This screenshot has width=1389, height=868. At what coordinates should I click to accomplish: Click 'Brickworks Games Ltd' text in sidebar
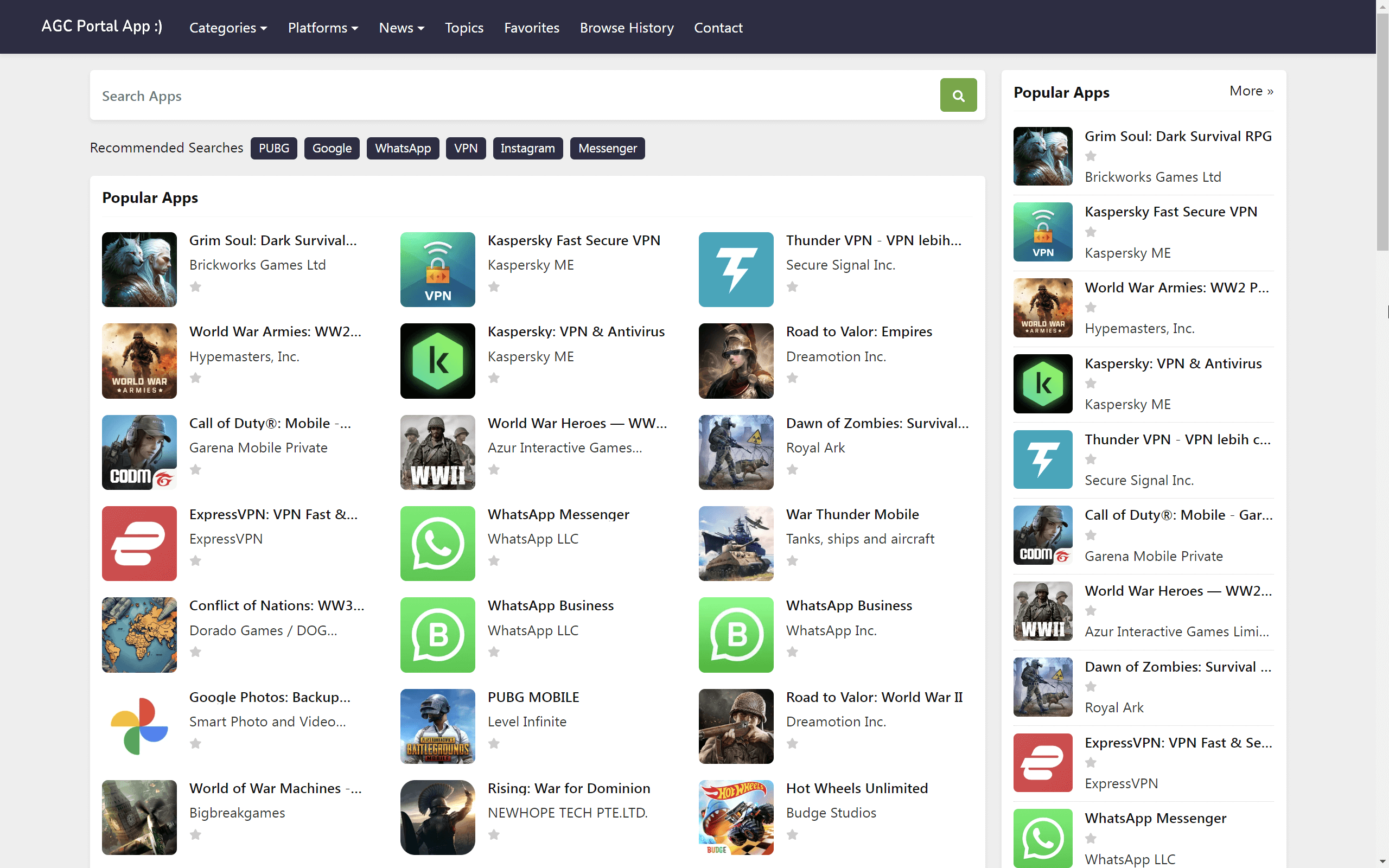click(1152, 177)
